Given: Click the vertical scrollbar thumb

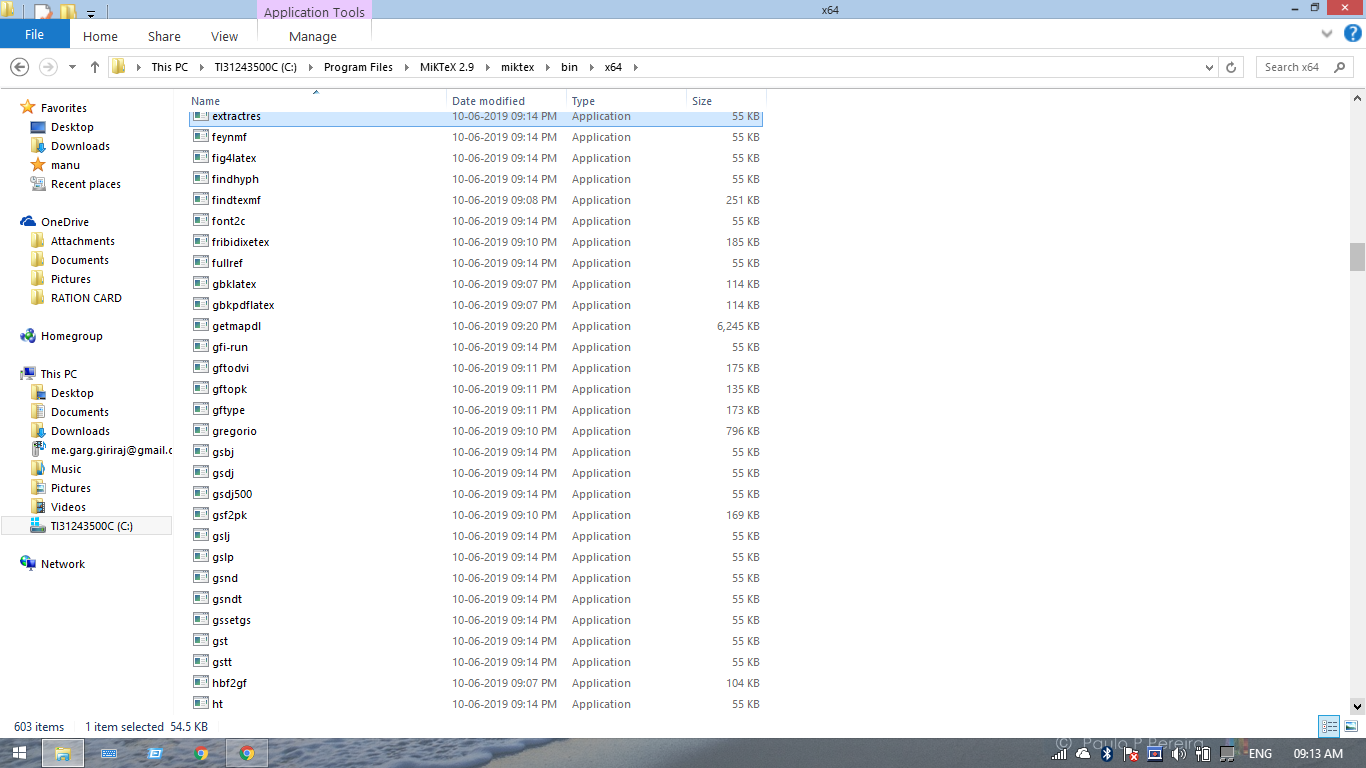Looking at the screenshot, I should (1357, 257).
